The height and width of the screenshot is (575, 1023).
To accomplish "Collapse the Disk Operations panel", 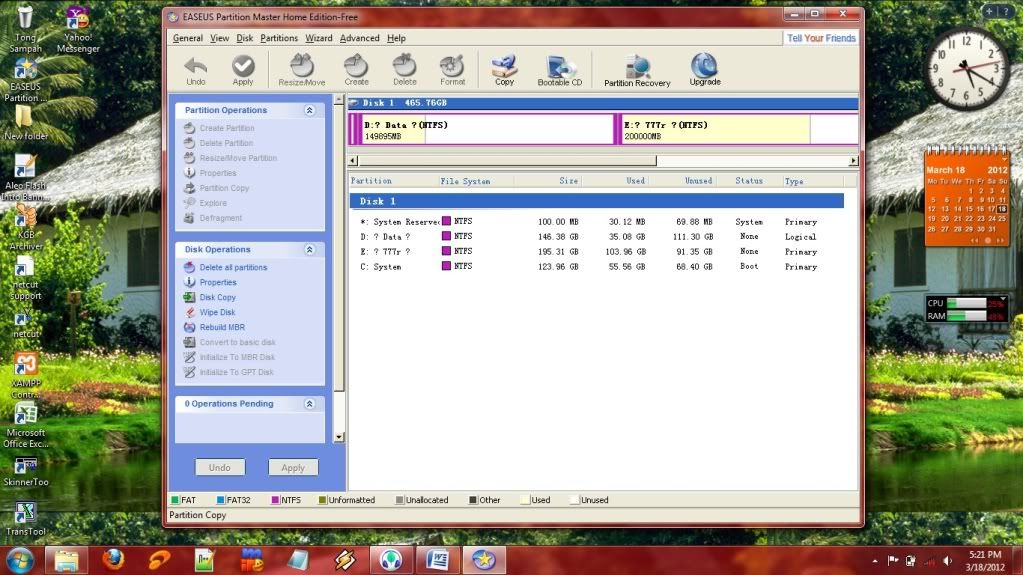I will (x=310, y=249).
